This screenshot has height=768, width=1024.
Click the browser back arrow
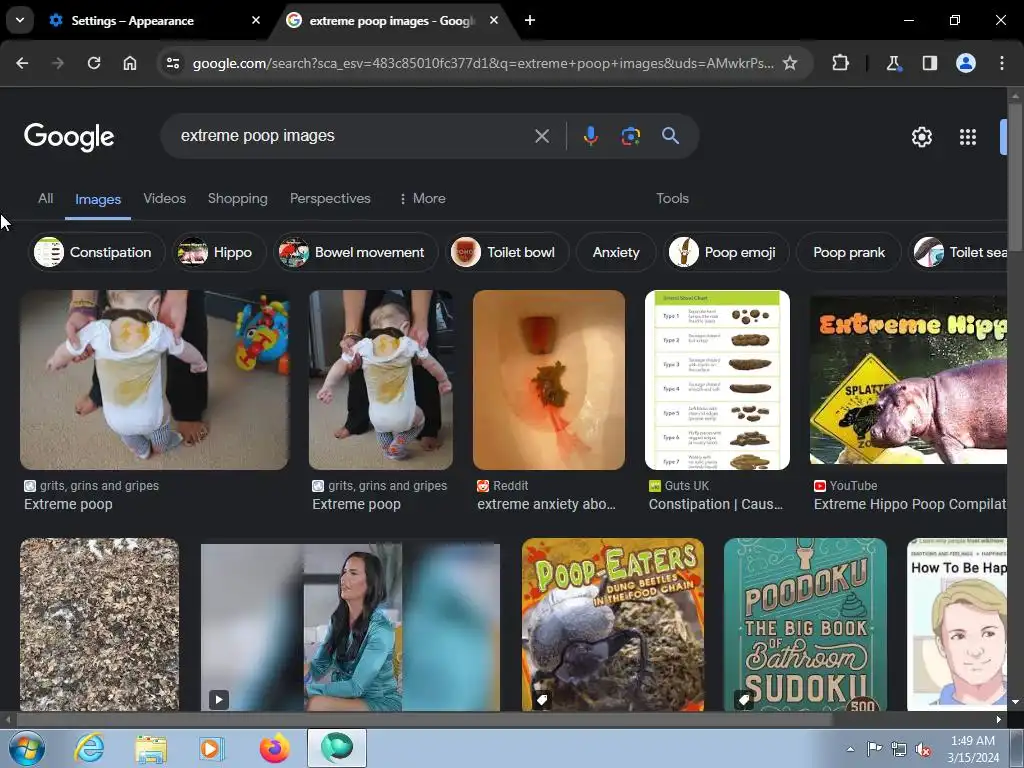[x=22, y=63]
